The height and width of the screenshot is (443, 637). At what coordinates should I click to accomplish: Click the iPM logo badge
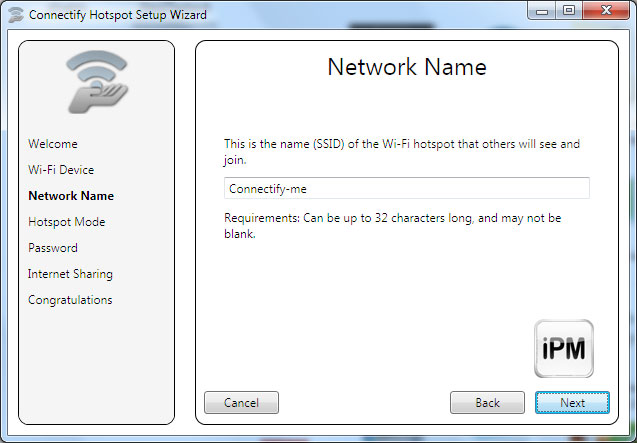pyautogui.click(x=564, y=349)
